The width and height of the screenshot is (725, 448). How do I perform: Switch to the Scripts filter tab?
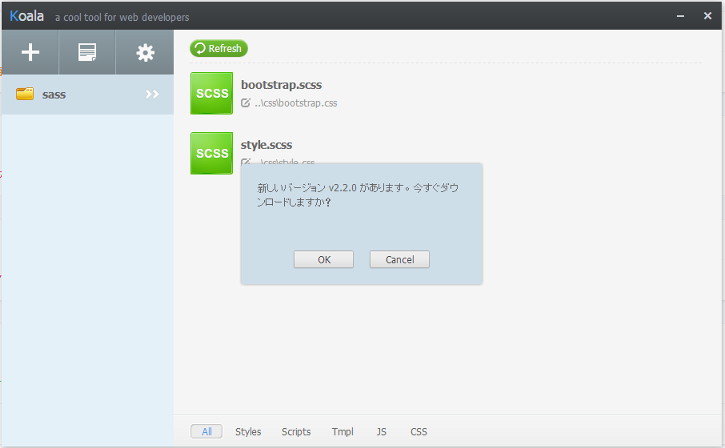point(296,431)
